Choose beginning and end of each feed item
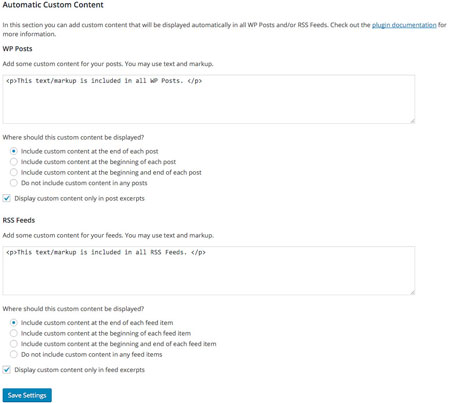 [13, 344]
